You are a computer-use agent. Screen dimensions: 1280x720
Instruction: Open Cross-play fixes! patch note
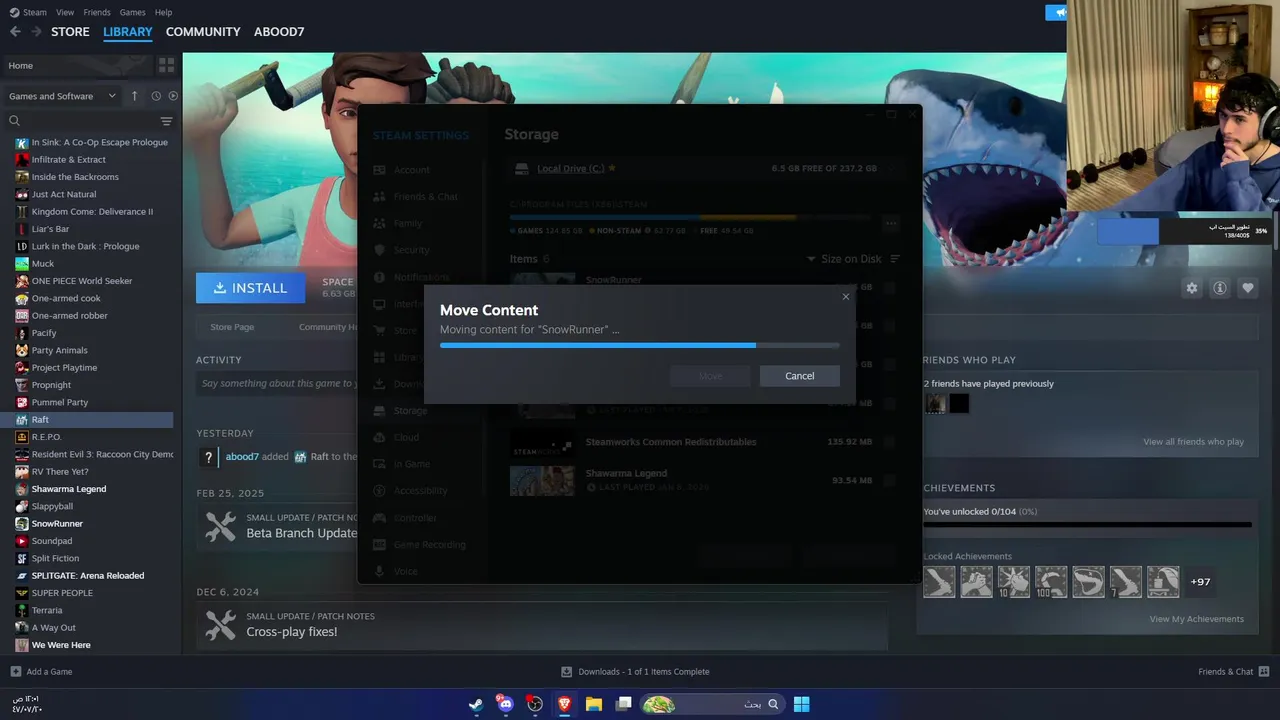[x=292, y=632]
